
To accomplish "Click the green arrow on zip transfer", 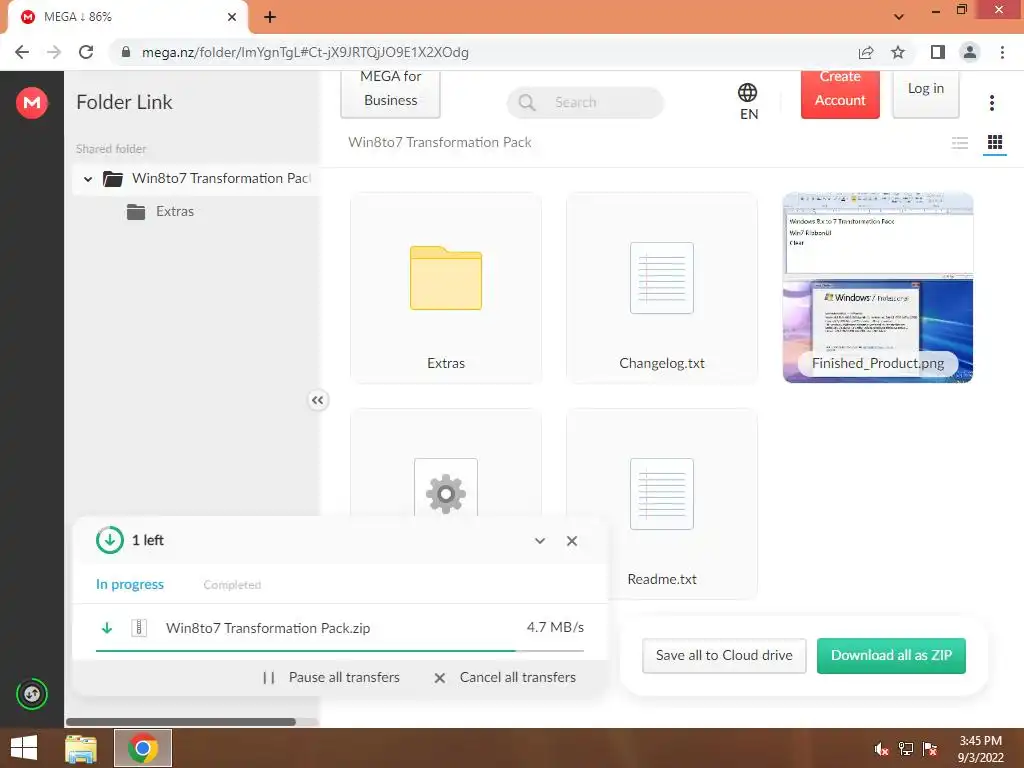I will click(107, 628).
